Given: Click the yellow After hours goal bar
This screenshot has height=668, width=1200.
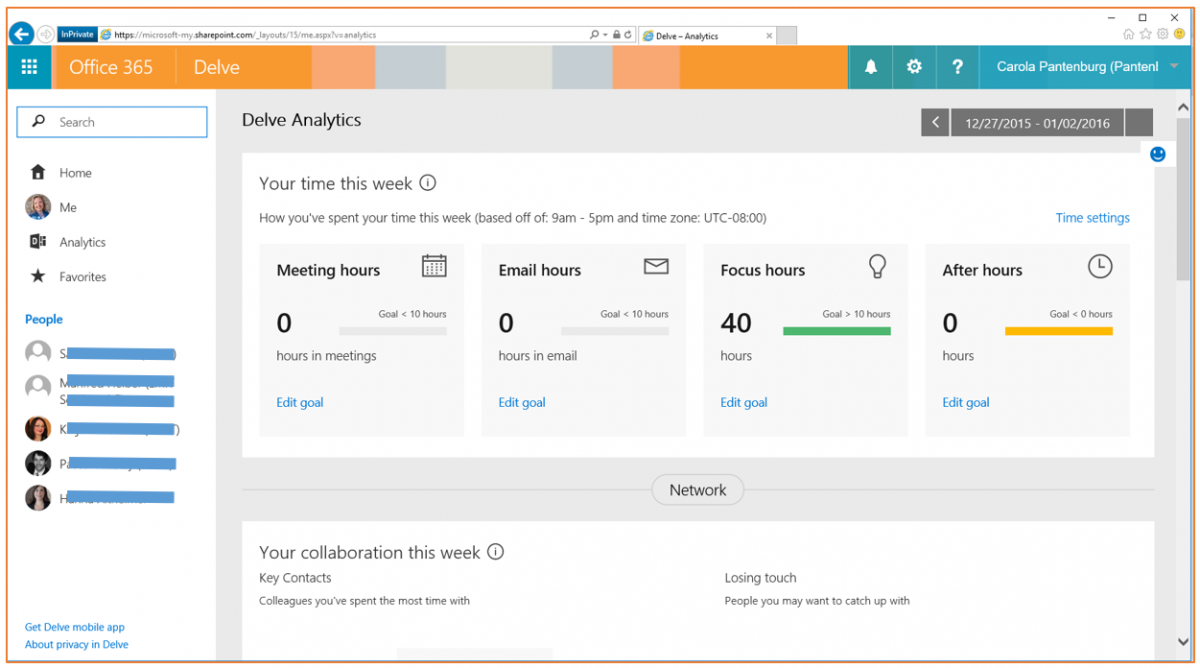Looking at the screenshot, I should [x=1059, y=331].
